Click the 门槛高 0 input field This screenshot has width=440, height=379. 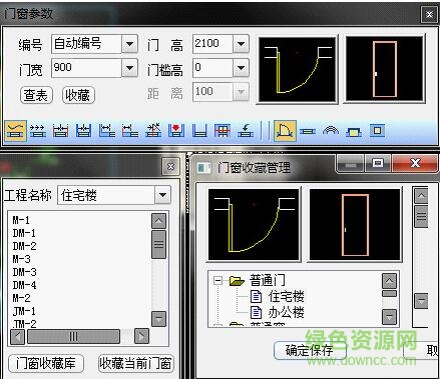(212, 68)
